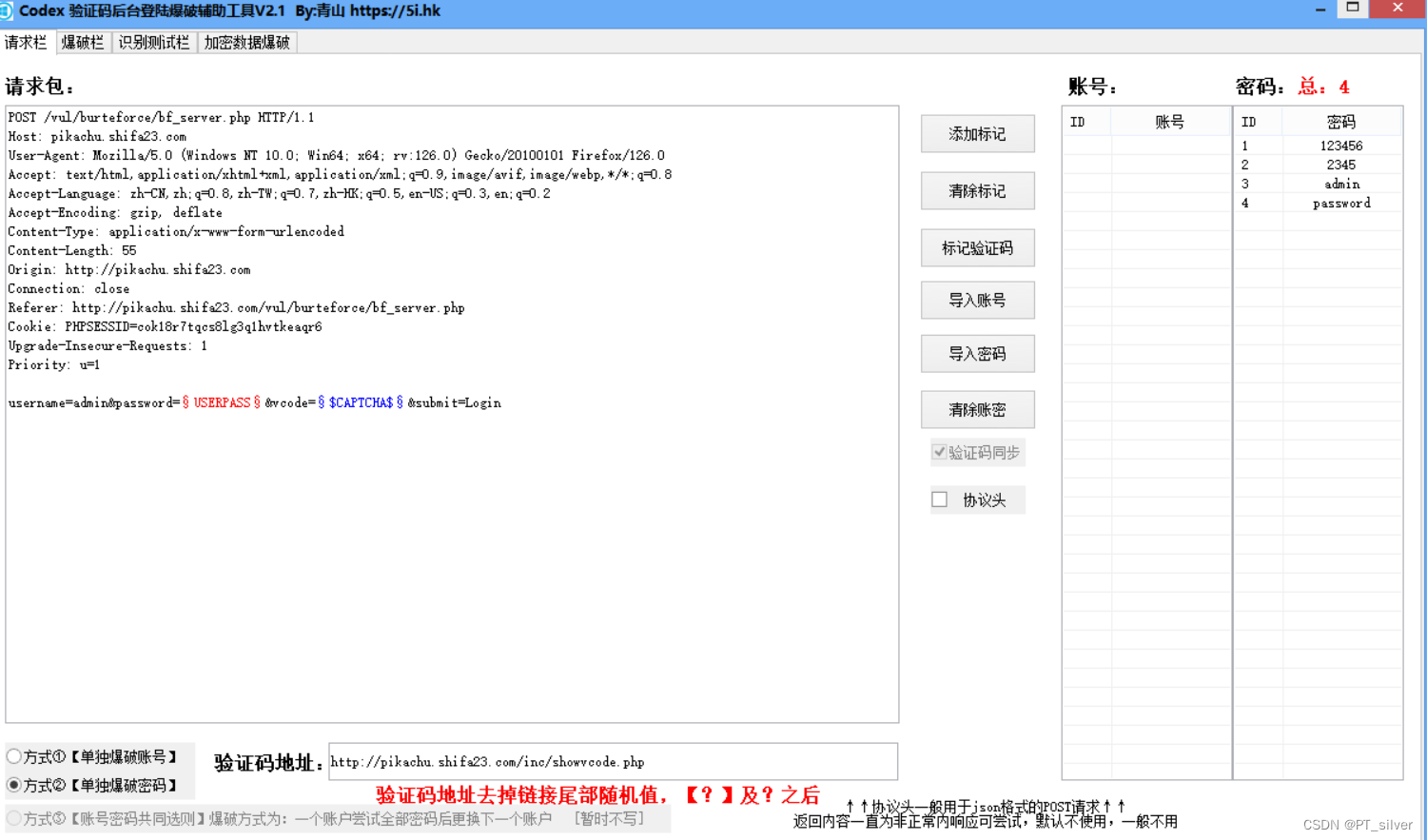Screen dimensions: 1427x840
Task: Switch to the 请求栏 tab
Action: tap(27, 43)
